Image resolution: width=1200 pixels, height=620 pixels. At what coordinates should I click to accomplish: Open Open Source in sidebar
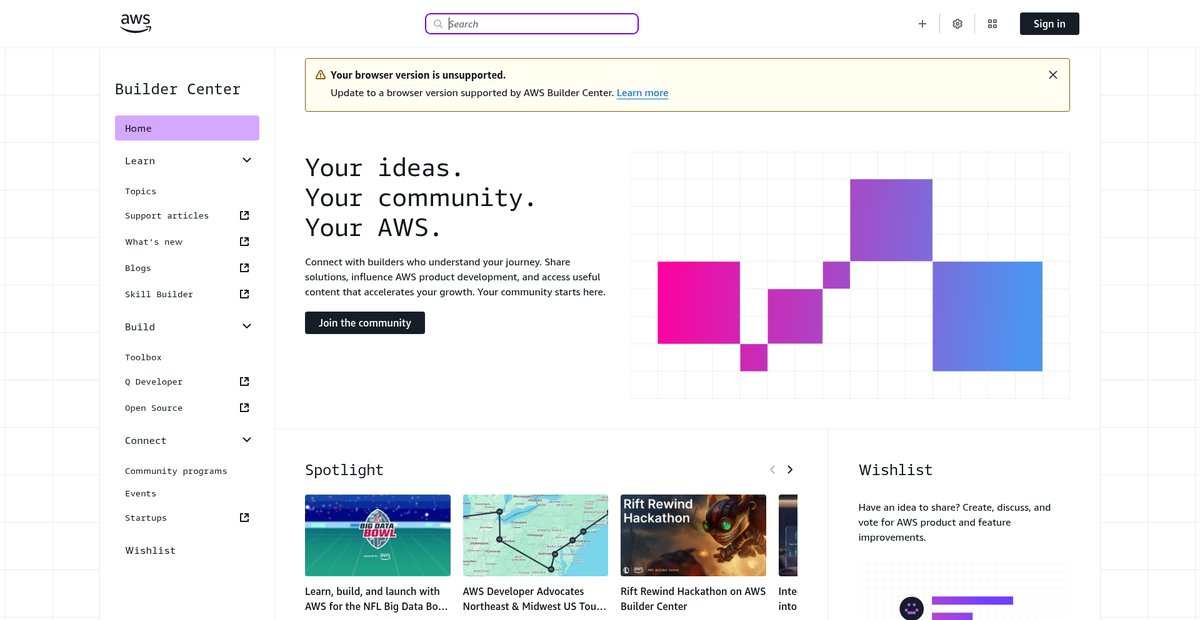154,408
